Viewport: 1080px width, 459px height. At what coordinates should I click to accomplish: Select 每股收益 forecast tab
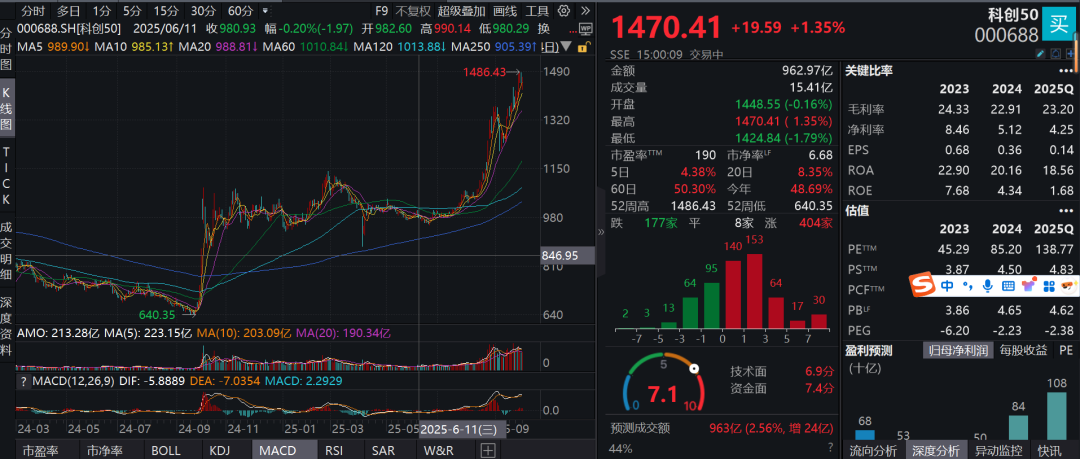pos(1023,351)
